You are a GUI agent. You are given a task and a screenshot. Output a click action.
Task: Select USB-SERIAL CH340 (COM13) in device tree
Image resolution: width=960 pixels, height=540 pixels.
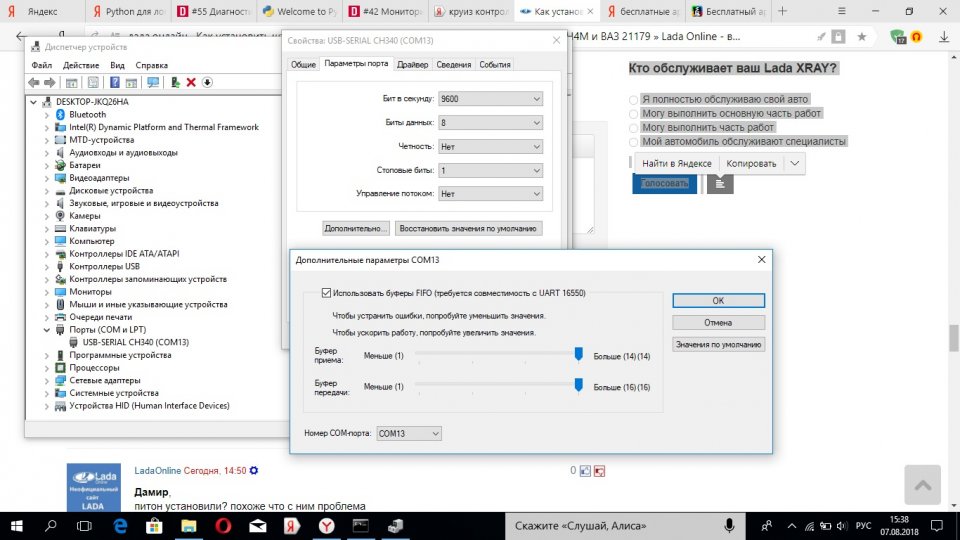coord(135,342)
